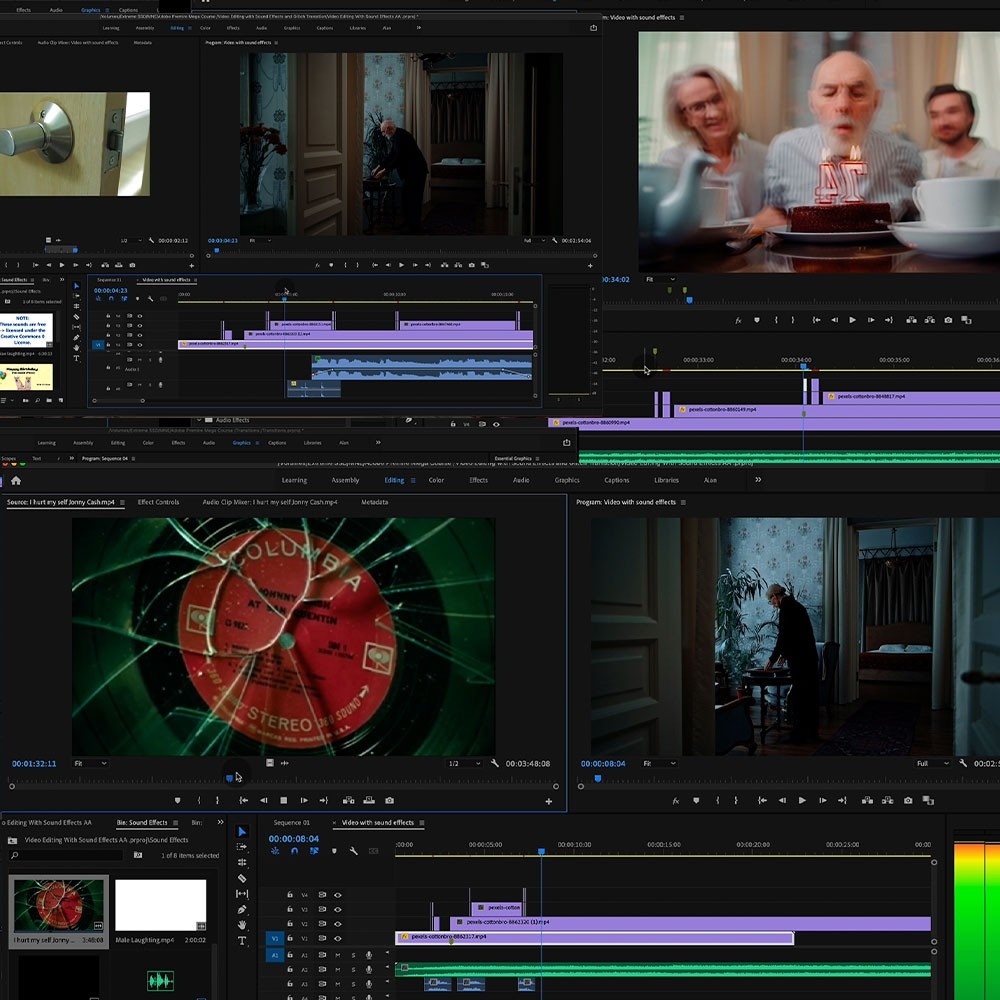Toggle visibility eye for V4 track
Screen dimensions: 1000x1000
(338, 895)
